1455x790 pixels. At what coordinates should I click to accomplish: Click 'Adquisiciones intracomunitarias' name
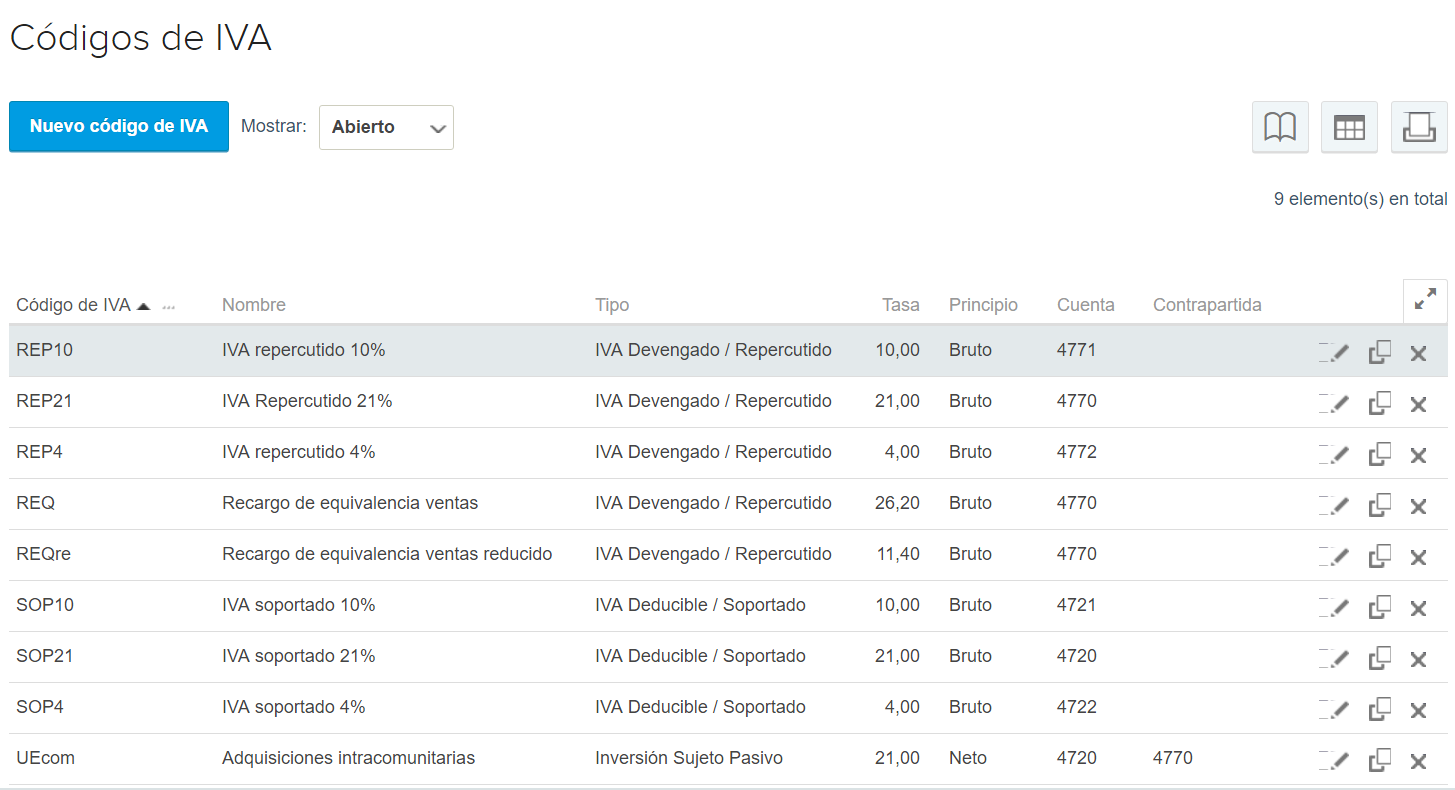348,758
